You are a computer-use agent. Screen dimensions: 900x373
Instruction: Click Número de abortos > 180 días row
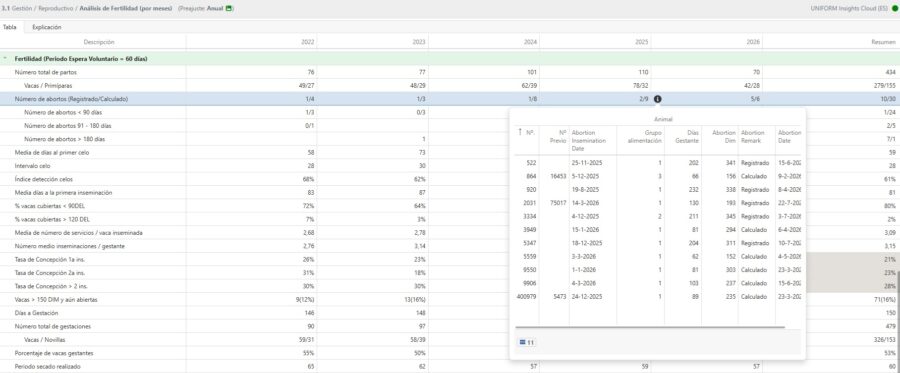point(64,139)
